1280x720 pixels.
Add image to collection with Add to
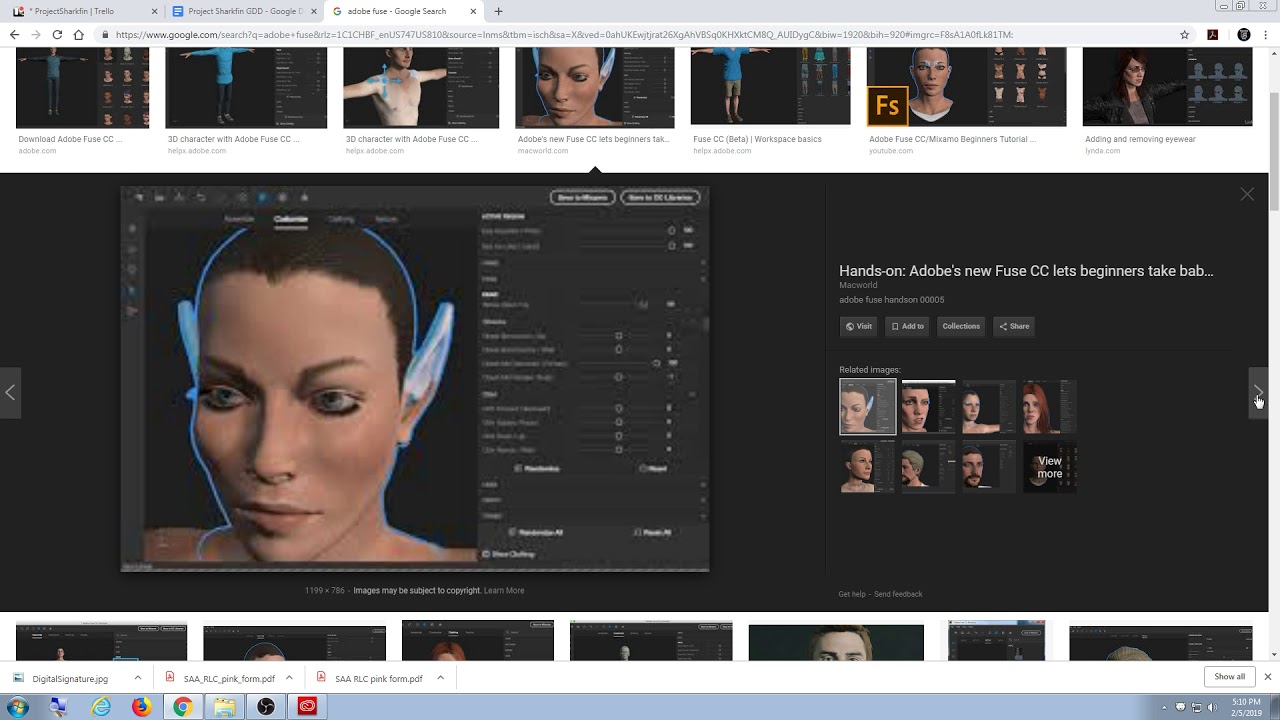click(908, 326)
